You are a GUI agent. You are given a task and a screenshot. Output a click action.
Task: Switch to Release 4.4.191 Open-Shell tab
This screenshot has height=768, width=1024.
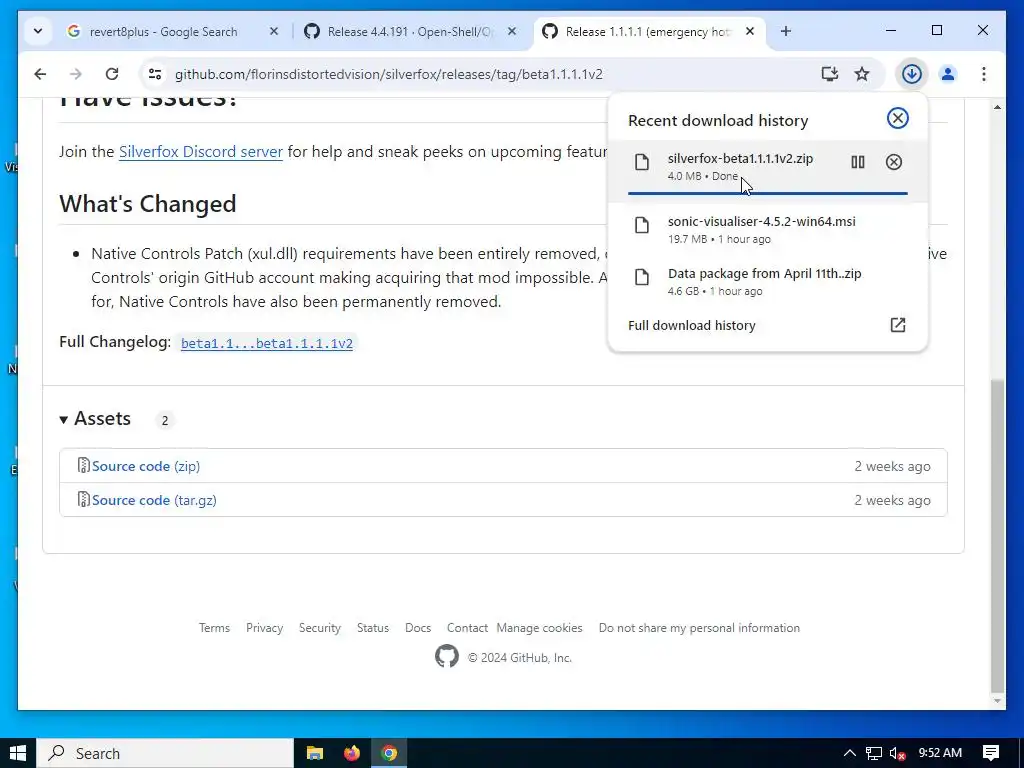click(x=410, y=31)
